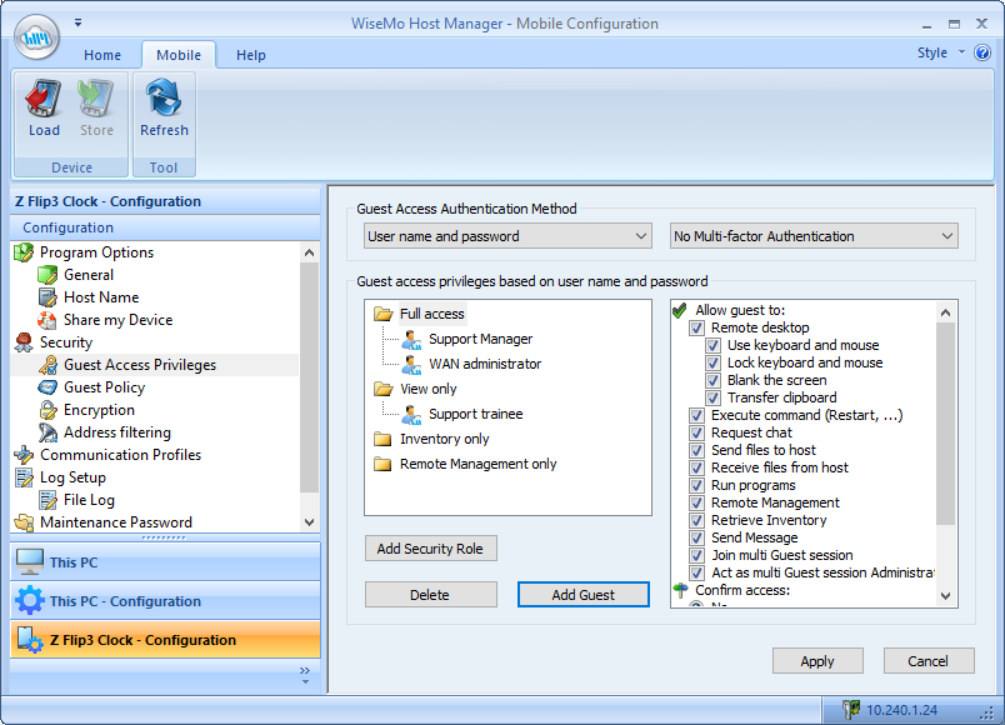Open the Help tab
Viewport: 1005px width, 725px height.
tap(251, 55)
